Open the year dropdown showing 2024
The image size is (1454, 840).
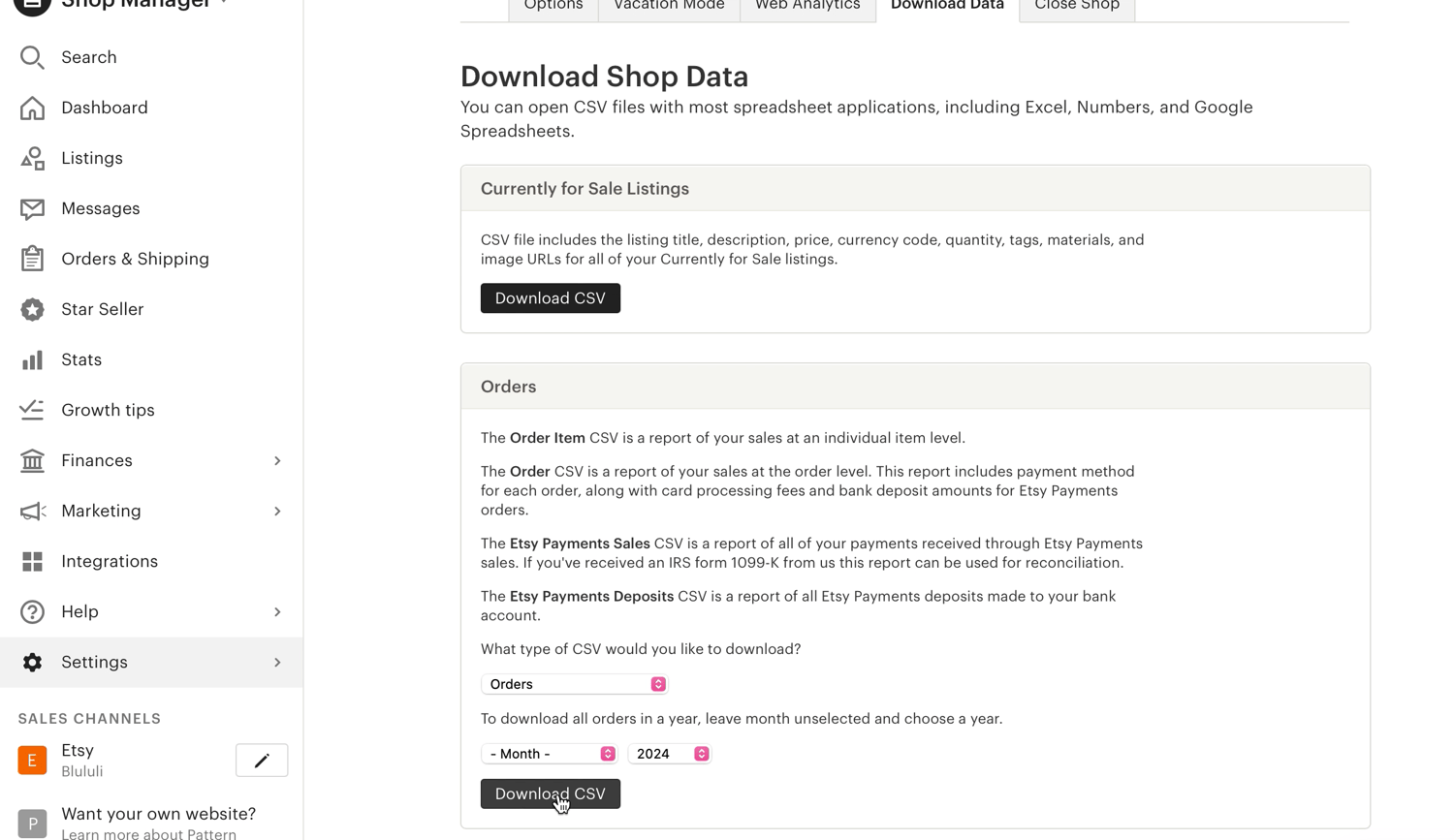pos(670,754)
